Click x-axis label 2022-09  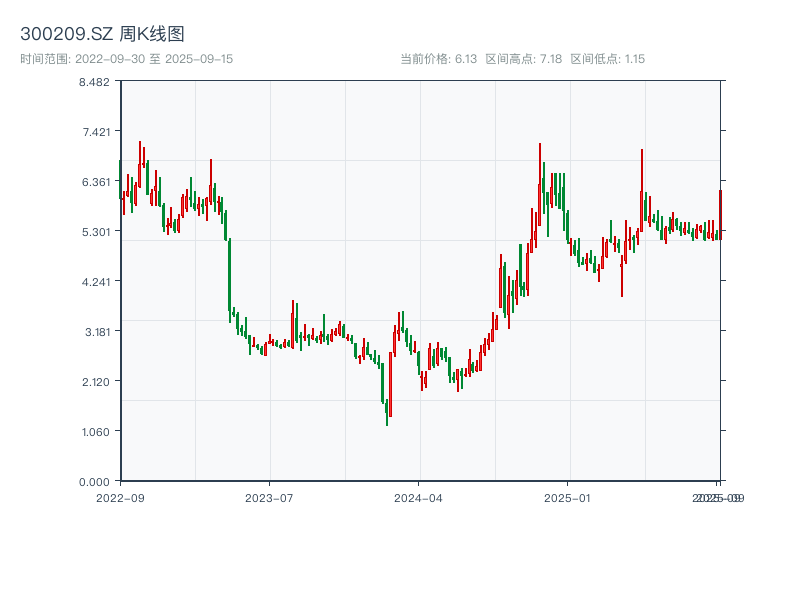(x=120, y=498)
